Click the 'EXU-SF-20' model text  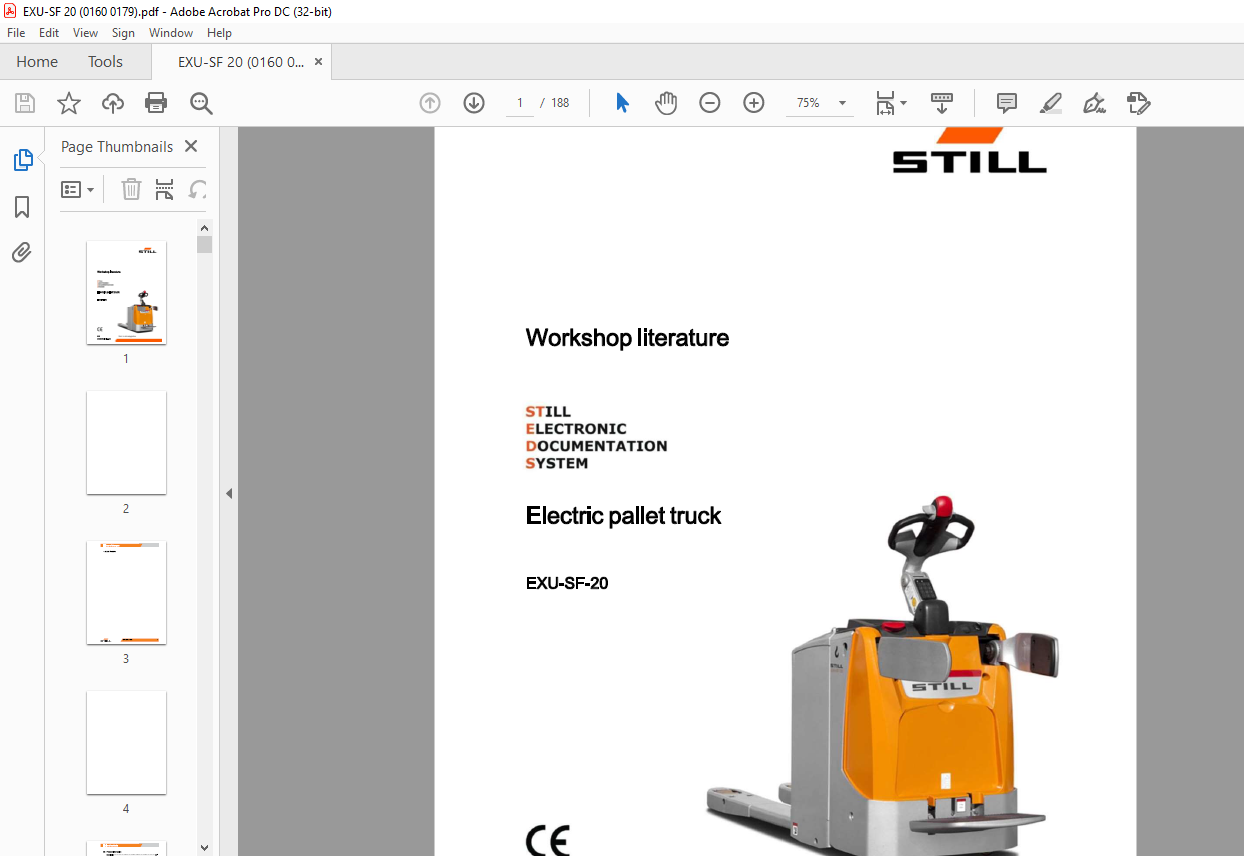pos(567,583)
